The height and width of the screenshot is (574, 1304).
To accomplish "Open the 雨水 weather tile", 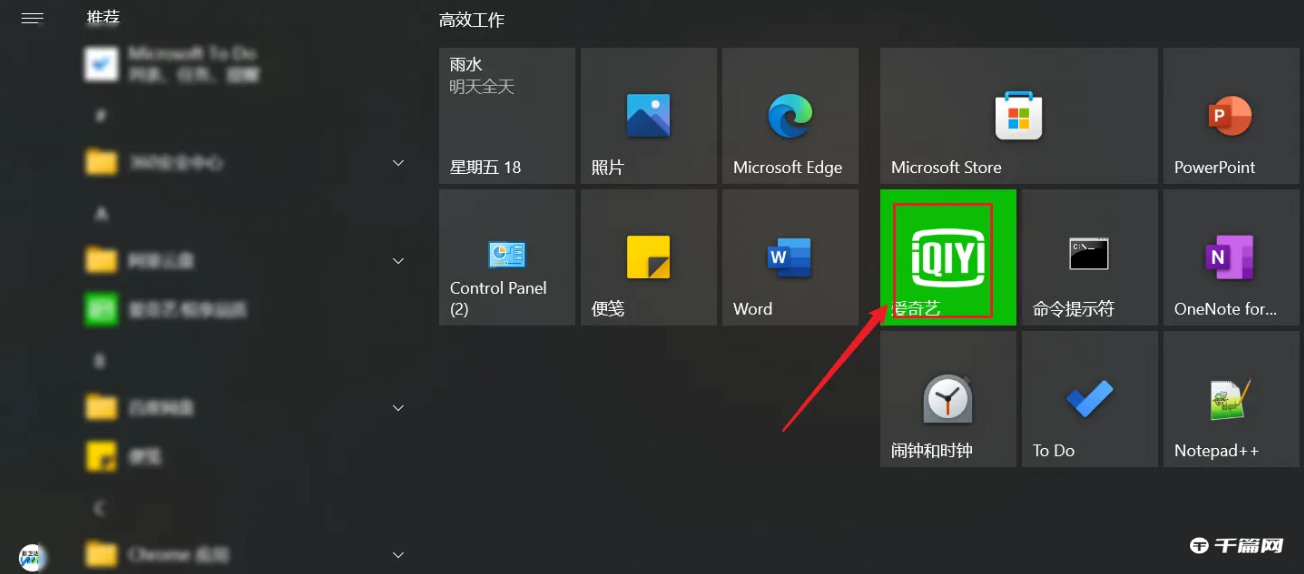I will (x=507, y=116).
